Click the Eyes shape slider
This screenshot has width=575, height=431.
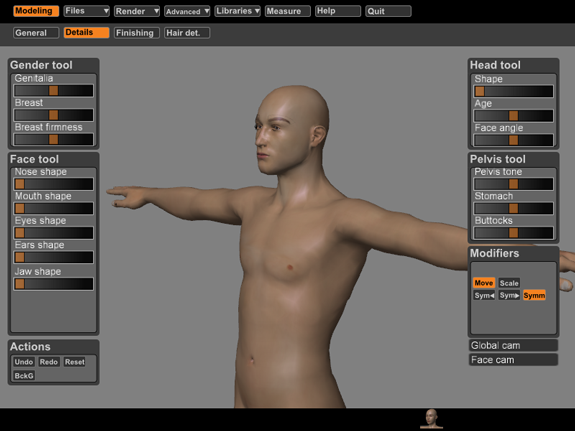[x=54, y=233]
